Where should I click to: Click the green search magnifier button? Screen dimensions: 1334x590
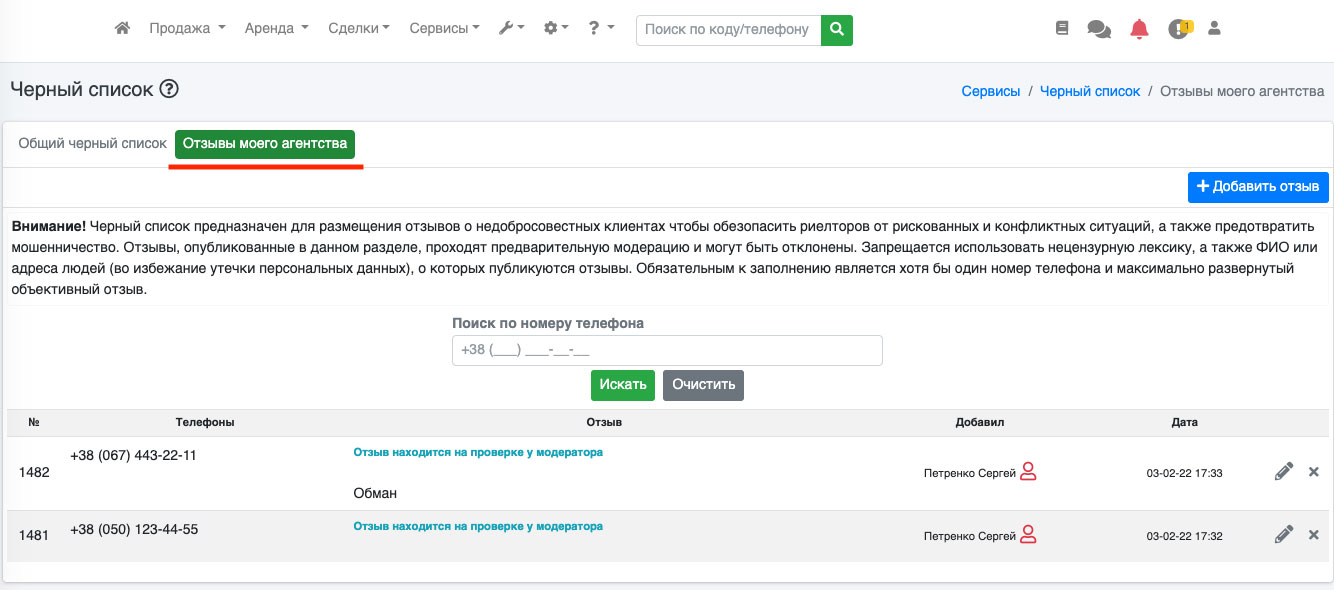837,29
